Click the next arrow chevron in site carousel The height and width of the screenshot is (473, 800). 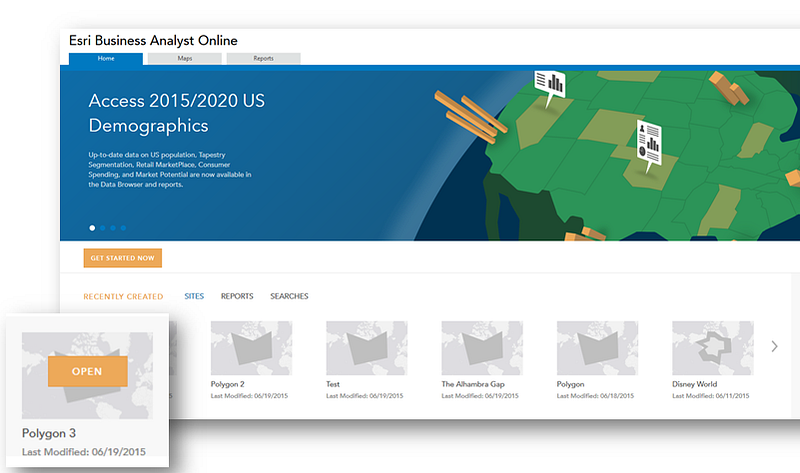(x=774, y=346)
